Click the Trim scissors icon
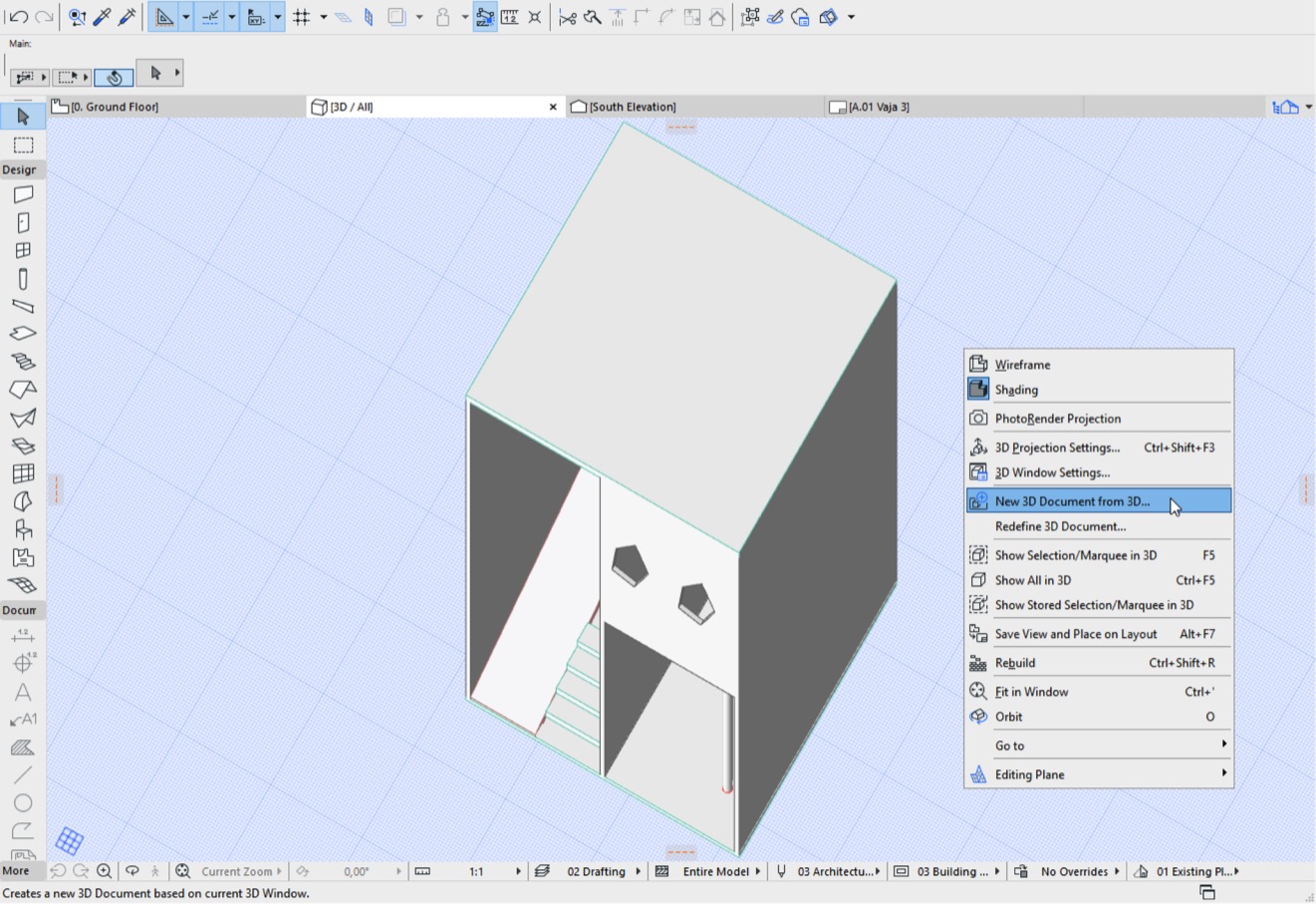 (567, 17)
